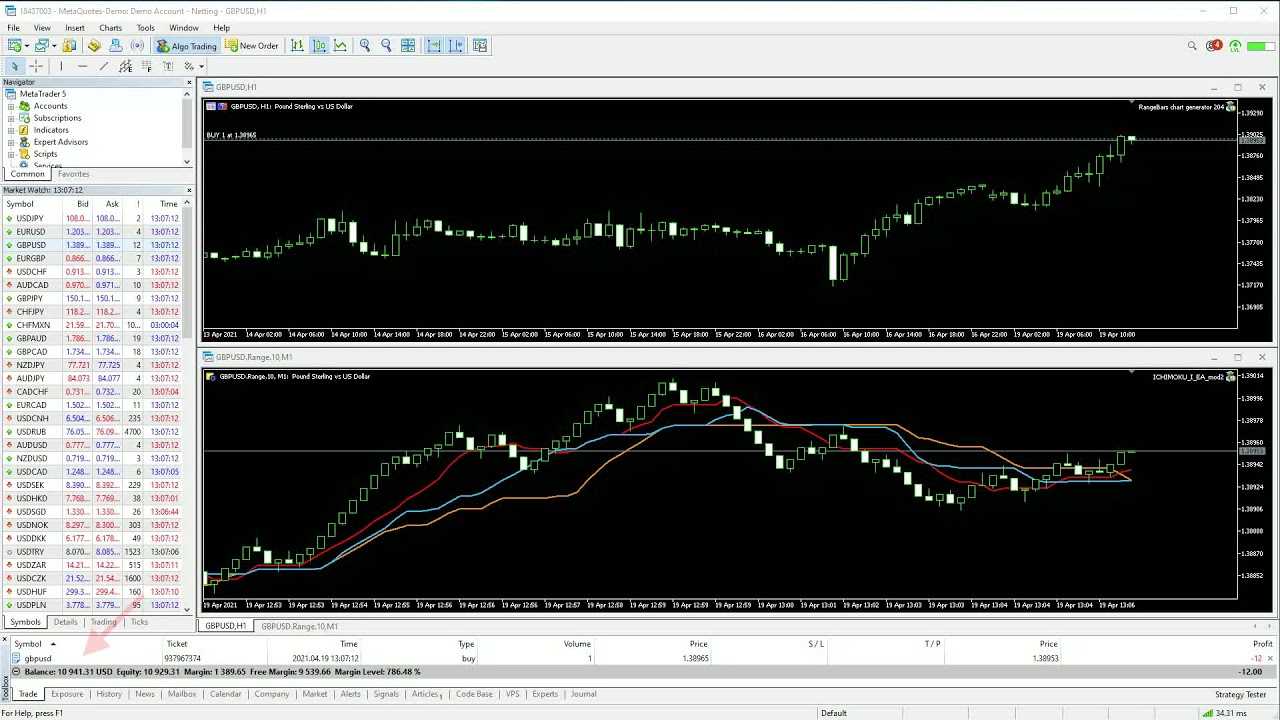This screenshot has height=720, width=1280.
Task: Collapse the Balance summary row toggle
Action: pos(16,672)
